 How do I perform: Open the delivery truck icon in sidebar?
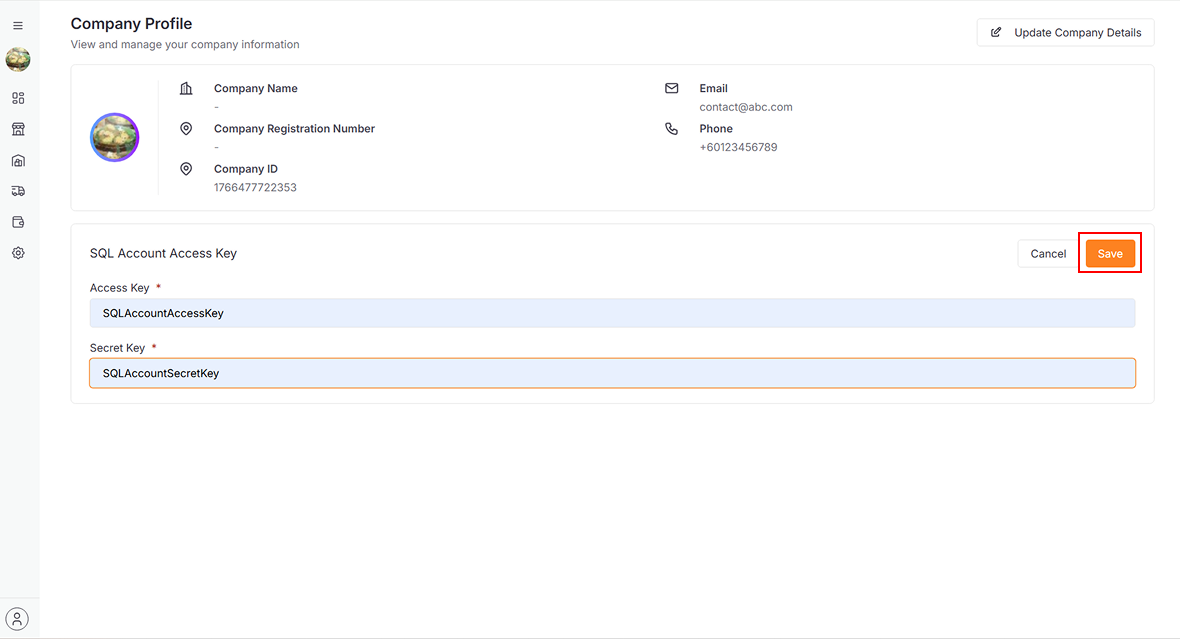click(18, 191)
